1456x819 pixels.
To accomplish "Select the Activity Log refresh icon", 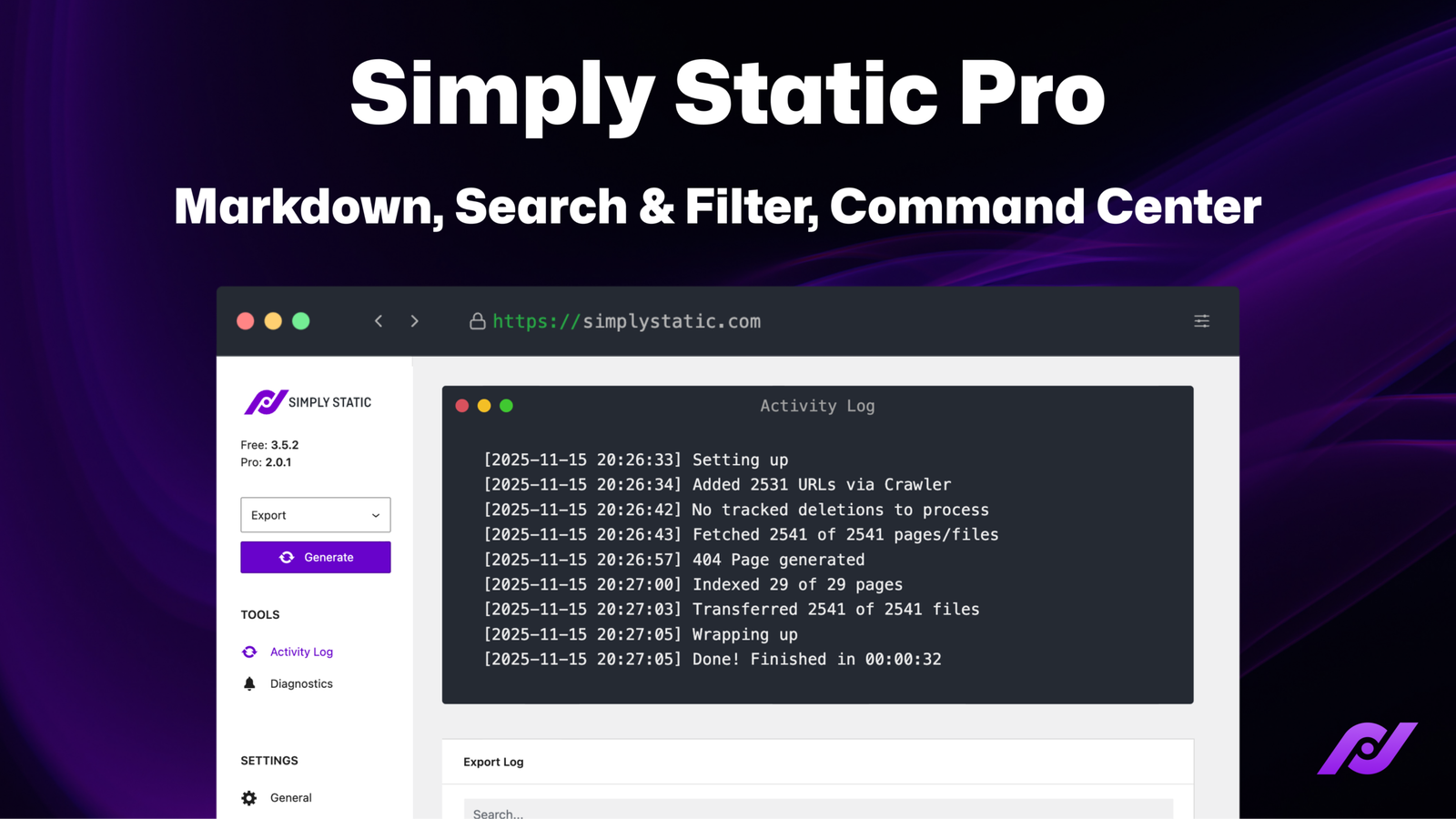I will pos(248,652).
